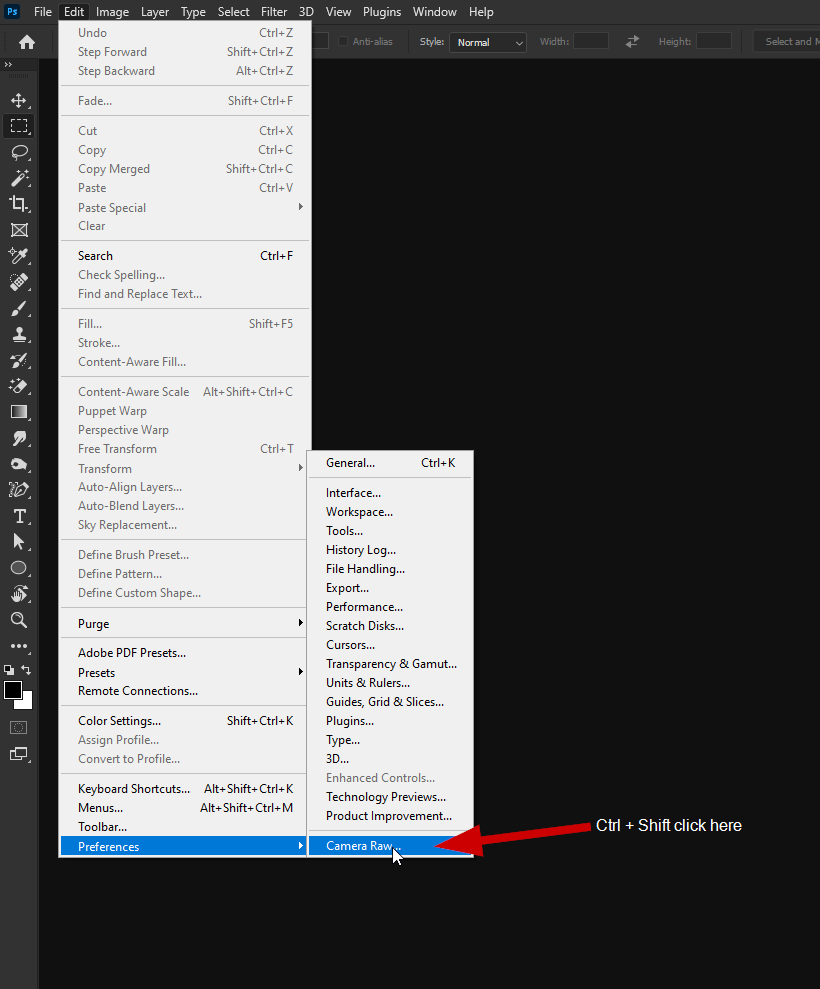Select the Clone Stamp tool
The width and height of the screenshot is (820, 989).
pyautogui.click(x=19, y=334)
